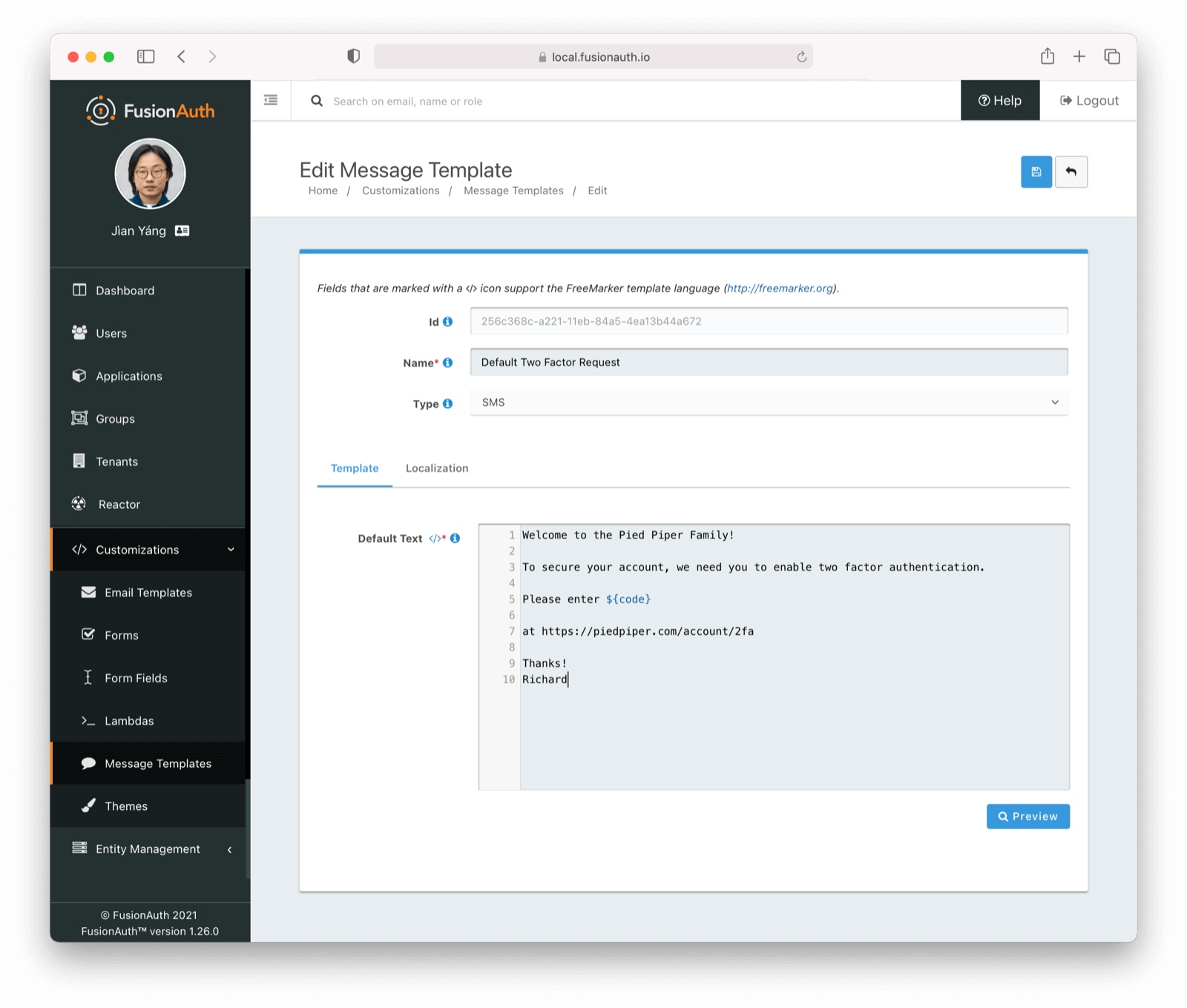Open a new Safari tab

[1079, 56]
